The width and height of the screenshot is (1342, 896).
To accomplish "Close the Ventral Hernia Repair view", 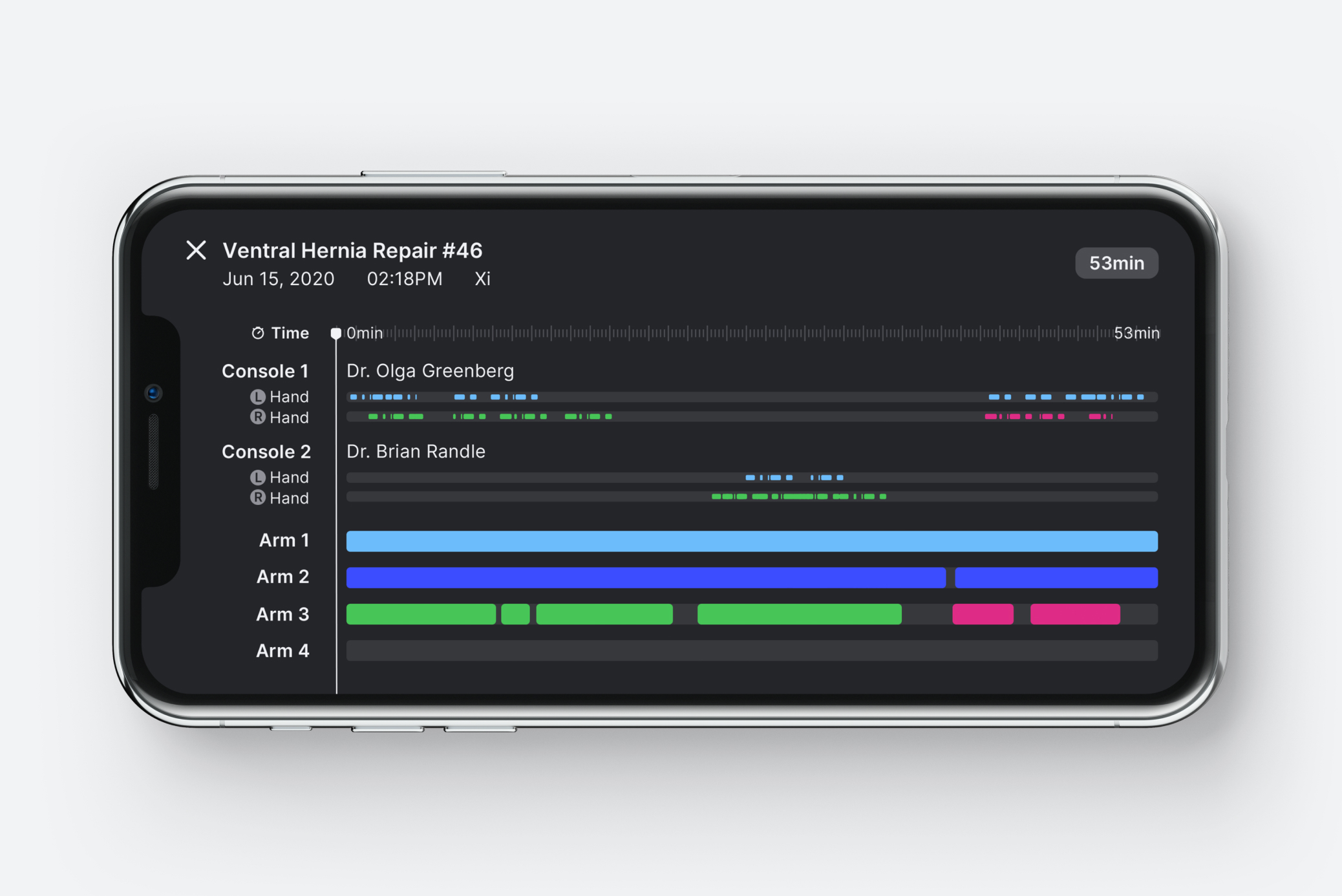I will click(x=196, y=250).
